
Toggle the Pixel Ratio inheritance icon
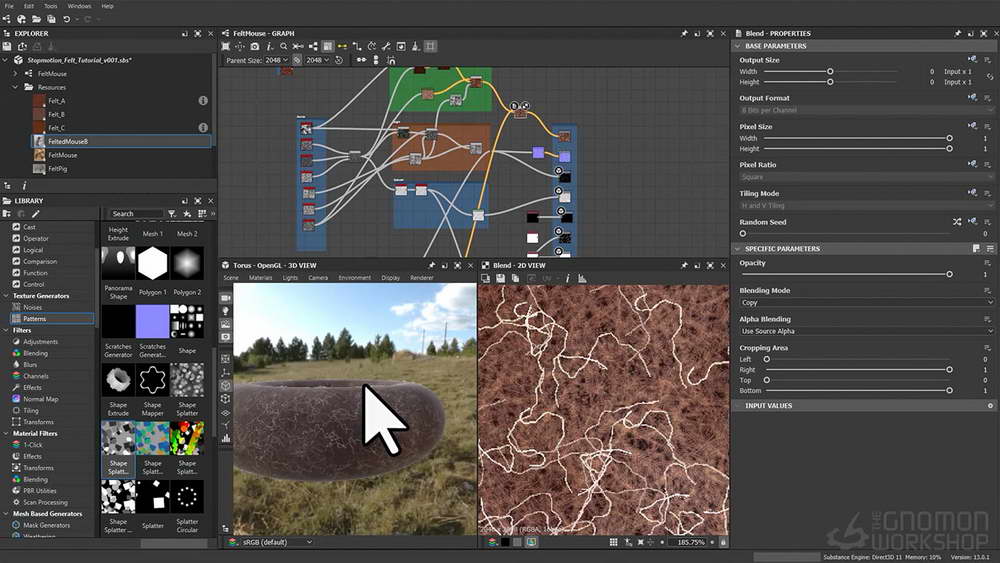pyautogui.click(x=972, y=164)
